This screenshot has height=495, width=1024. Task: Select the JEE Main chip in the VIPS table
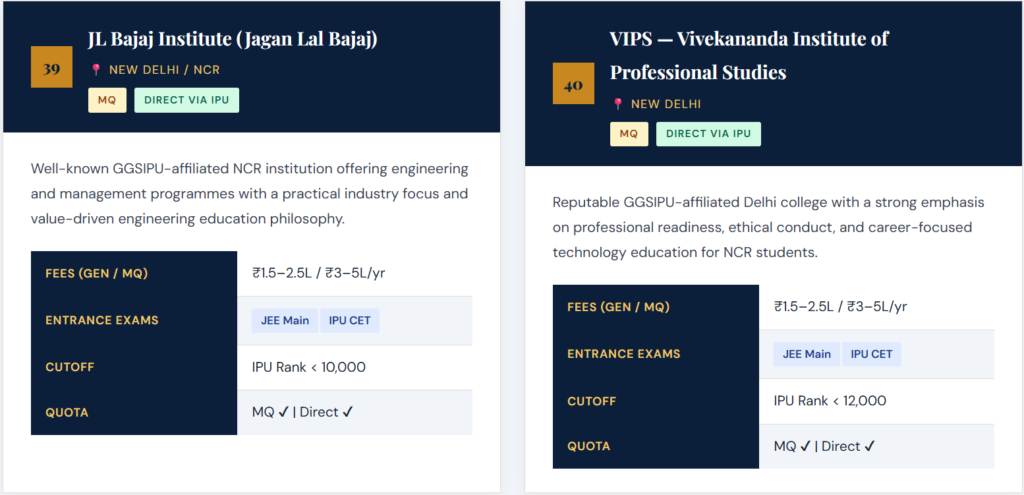[807, 354]
